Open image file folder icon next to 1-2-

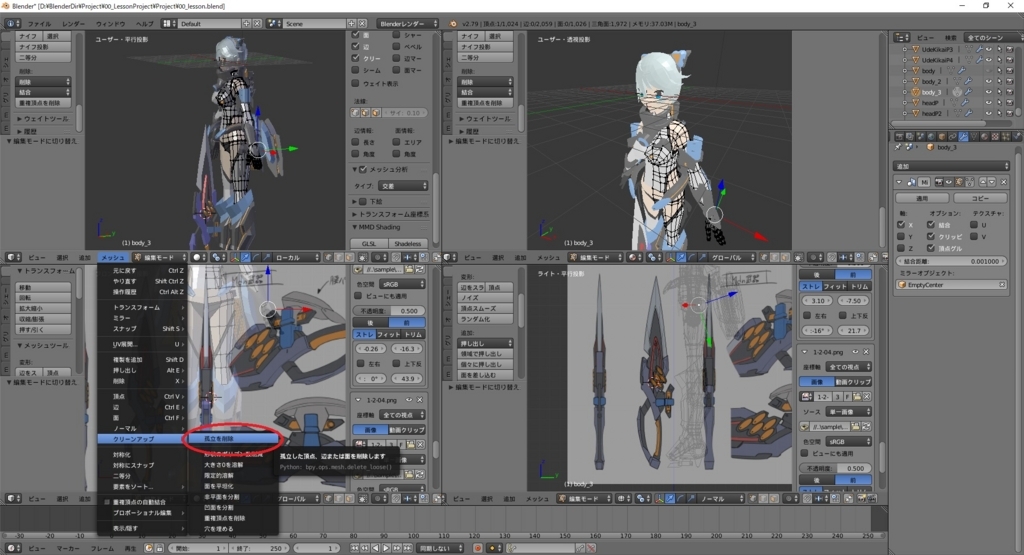point(857,397)
